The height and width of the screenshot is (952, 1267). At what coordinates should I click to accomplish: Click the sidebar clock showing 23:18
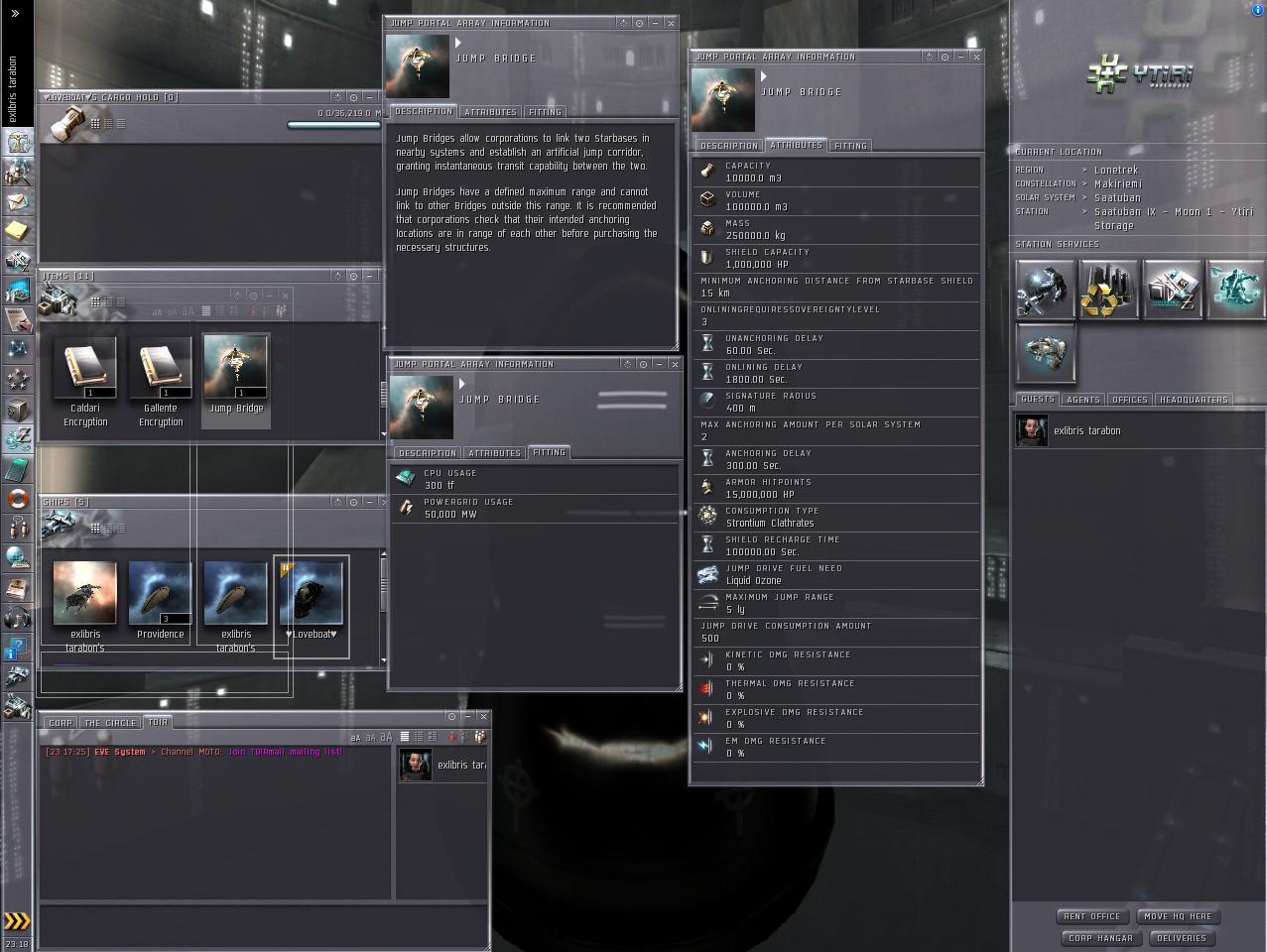click(x=16, y=943)
